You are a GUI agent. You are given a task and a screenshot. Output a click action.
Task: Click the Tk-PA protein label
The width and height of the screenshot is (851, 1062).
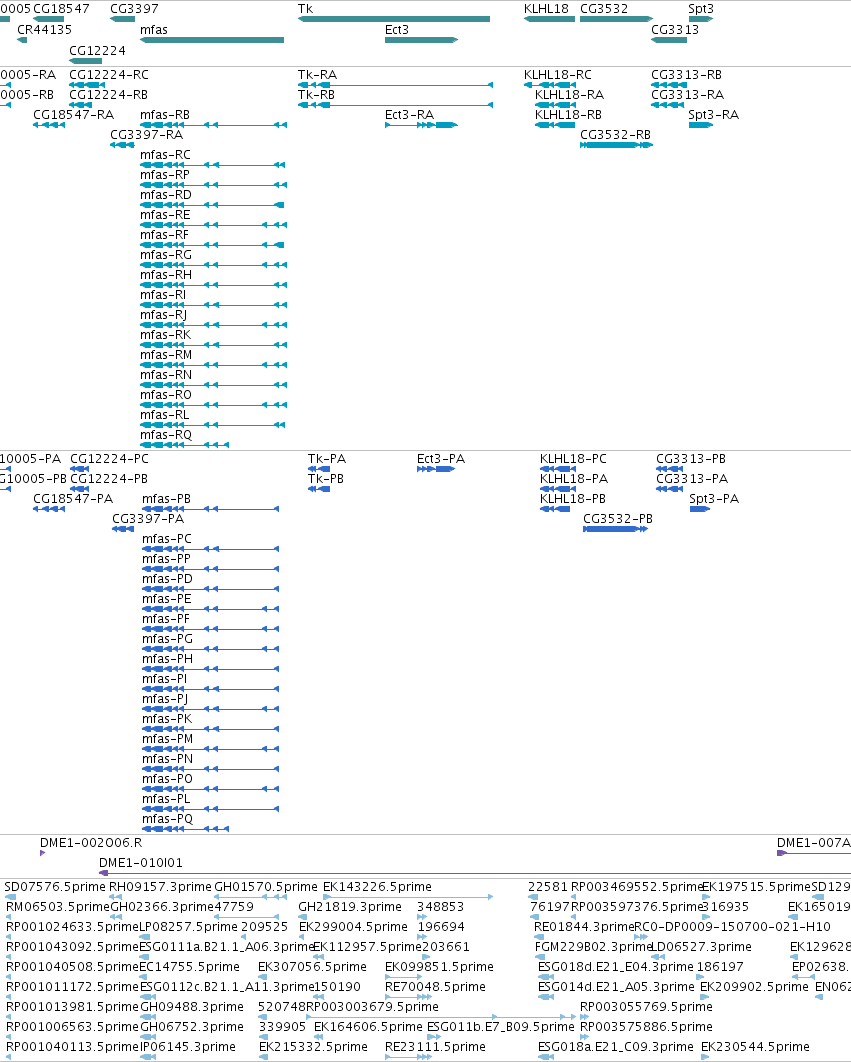(327, 459)
